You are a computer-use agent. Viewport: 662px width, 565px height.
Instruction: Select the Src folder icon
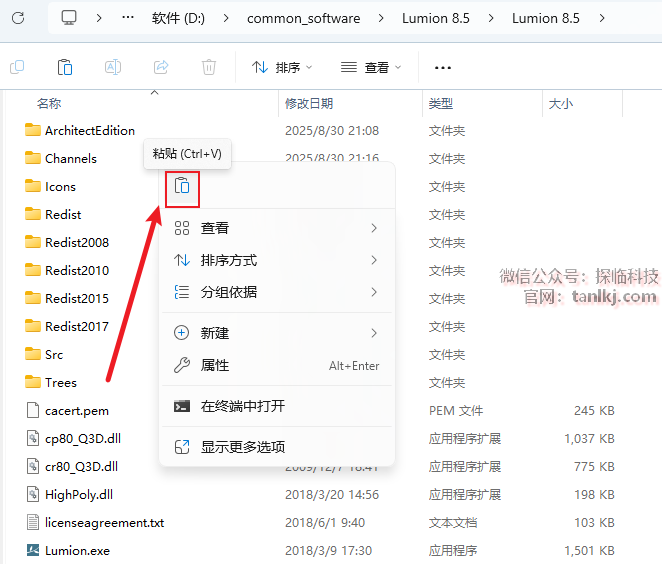coord(33,354)
